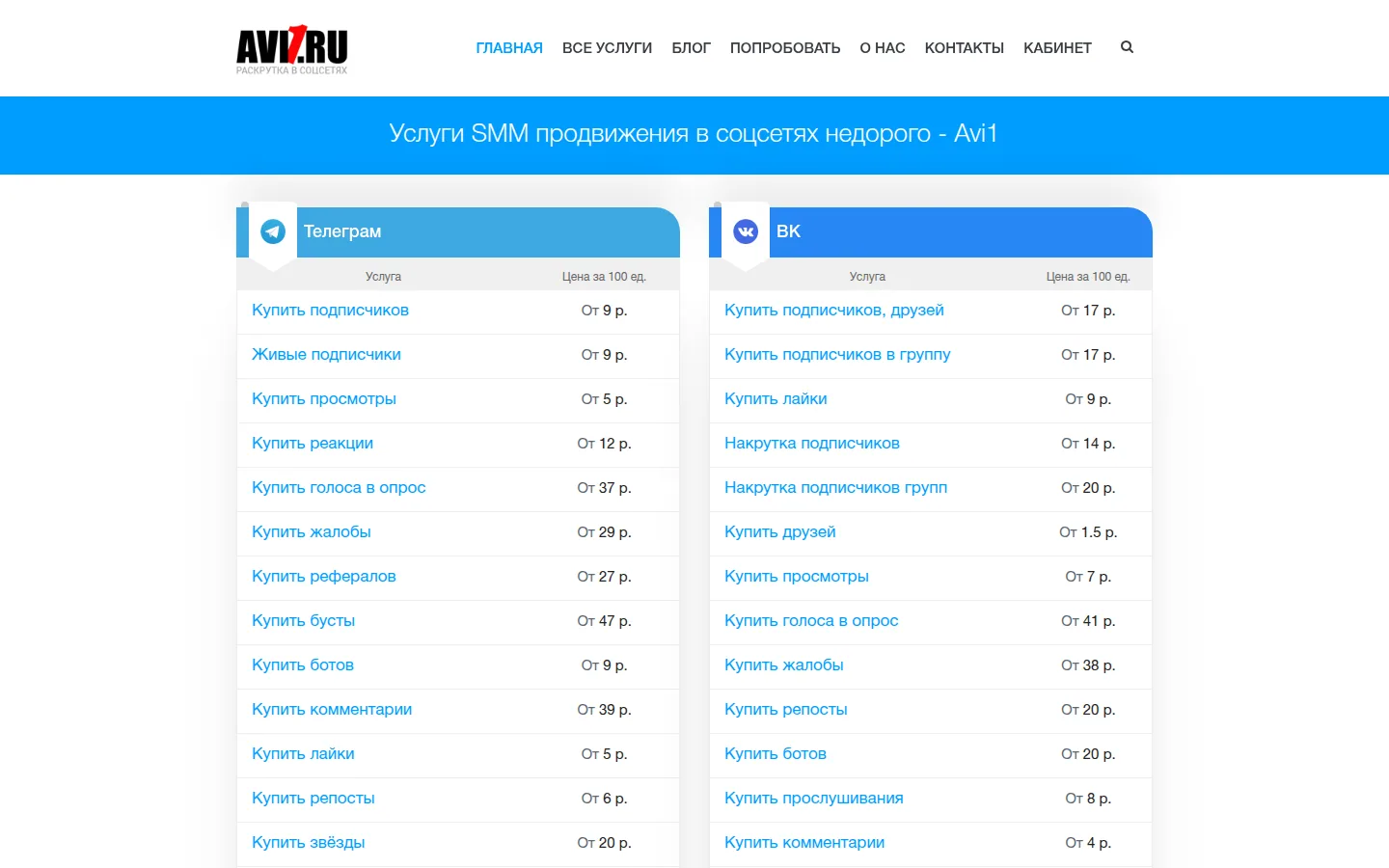Click price От 37 р. in Telegram table

(x=605, y=488)
